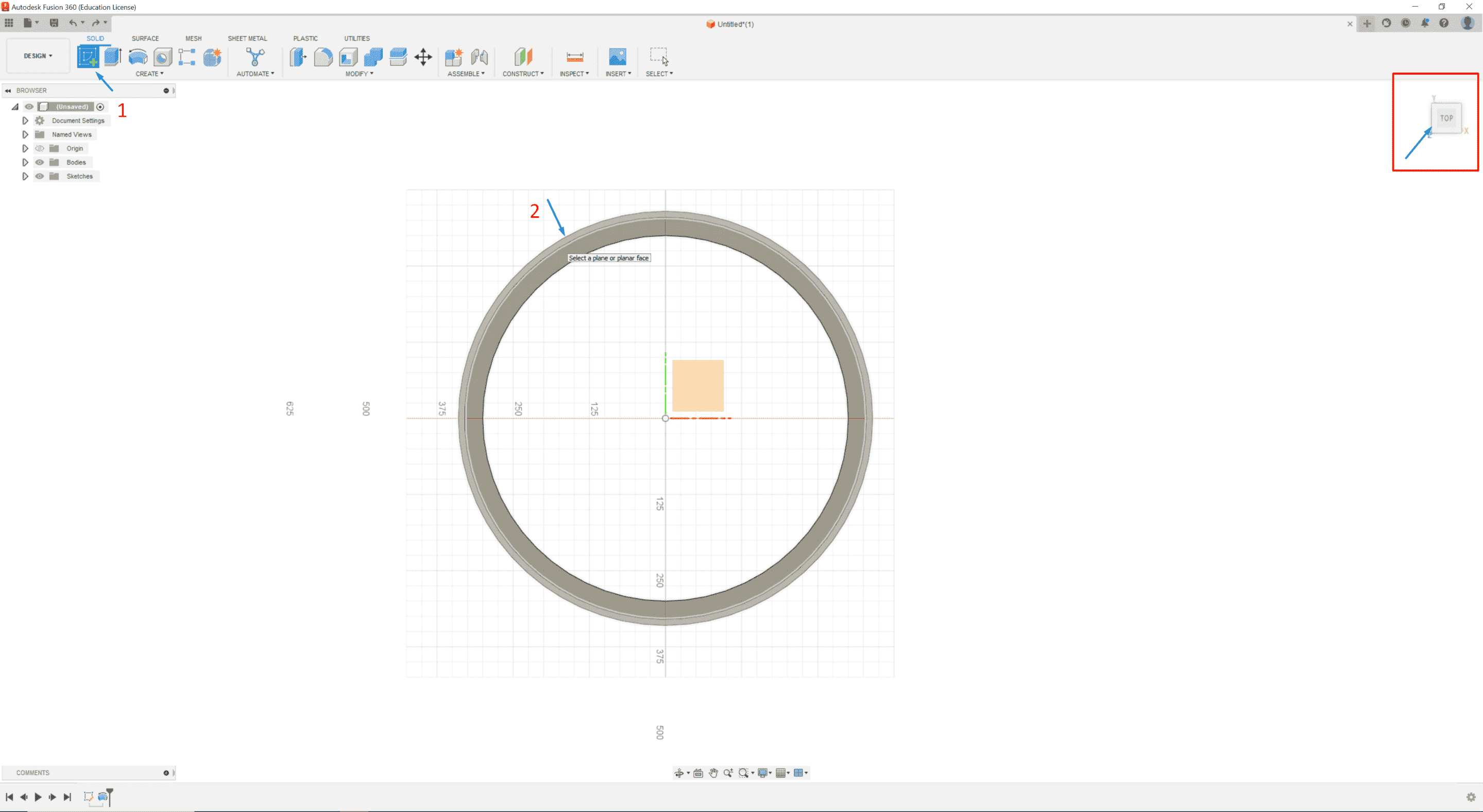Collapse the Unsaved root node

coord(15,107)
